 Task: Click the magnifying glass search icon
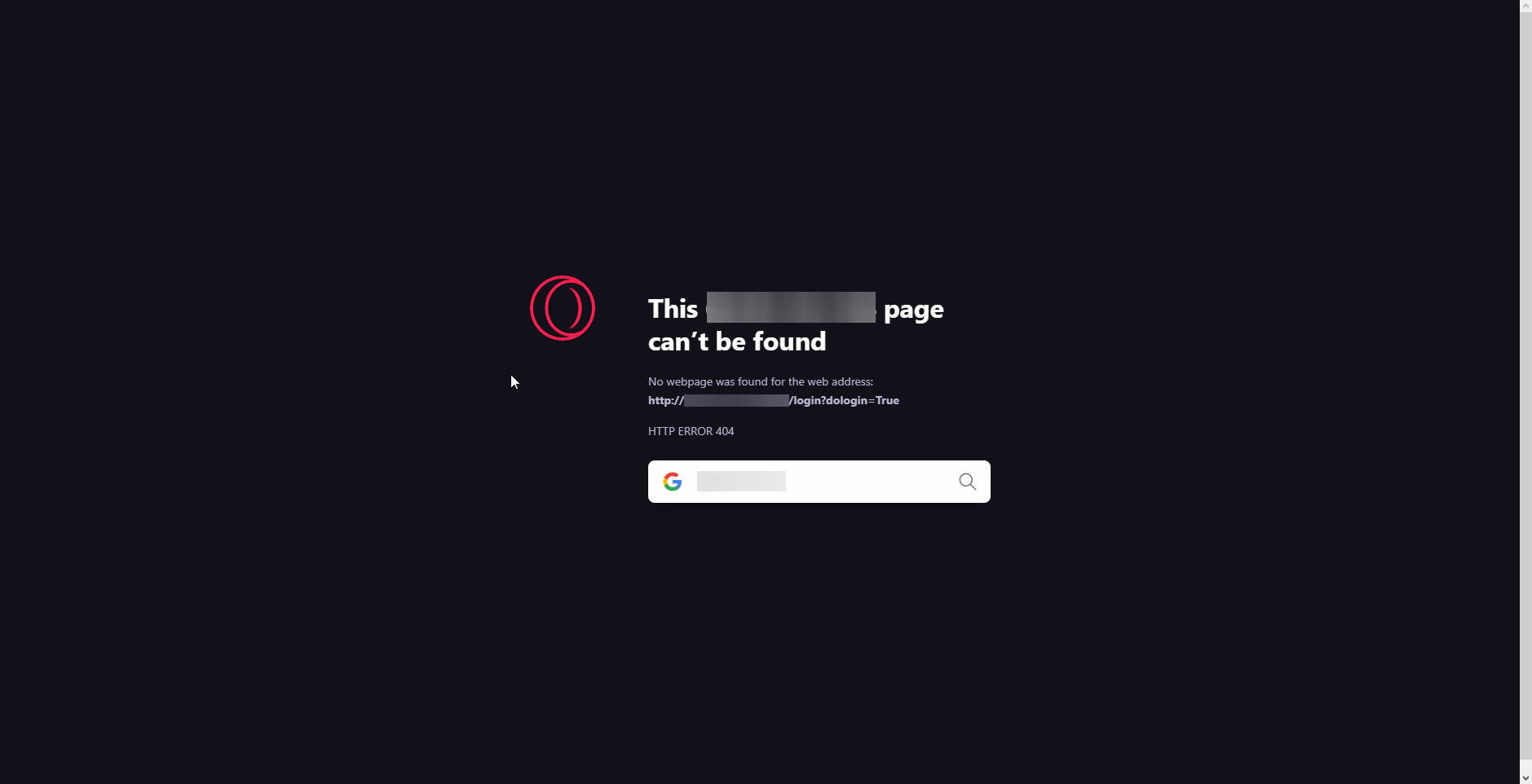[x=967, y=482]
